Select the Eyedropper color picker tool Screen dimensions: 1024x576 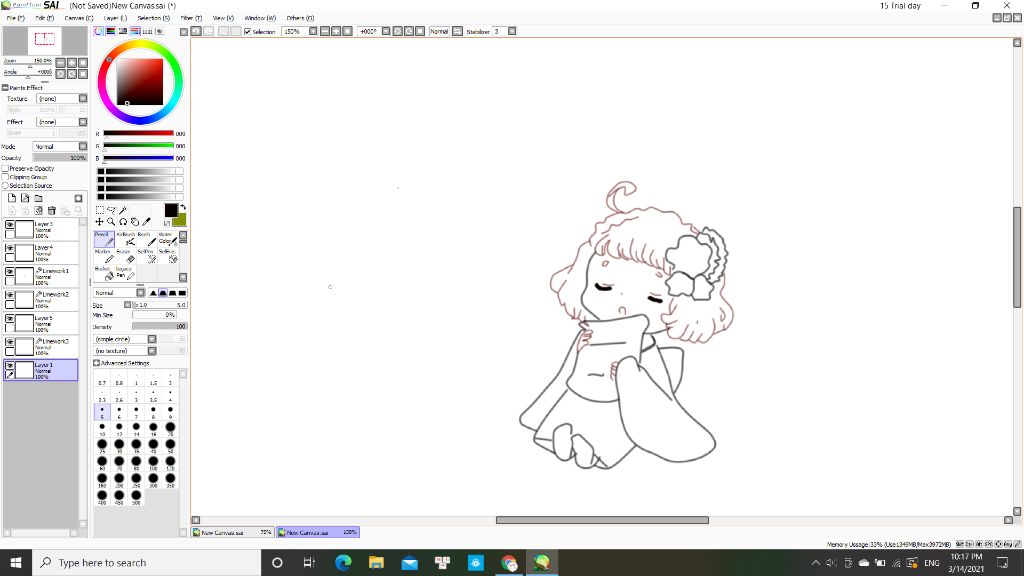146,222
